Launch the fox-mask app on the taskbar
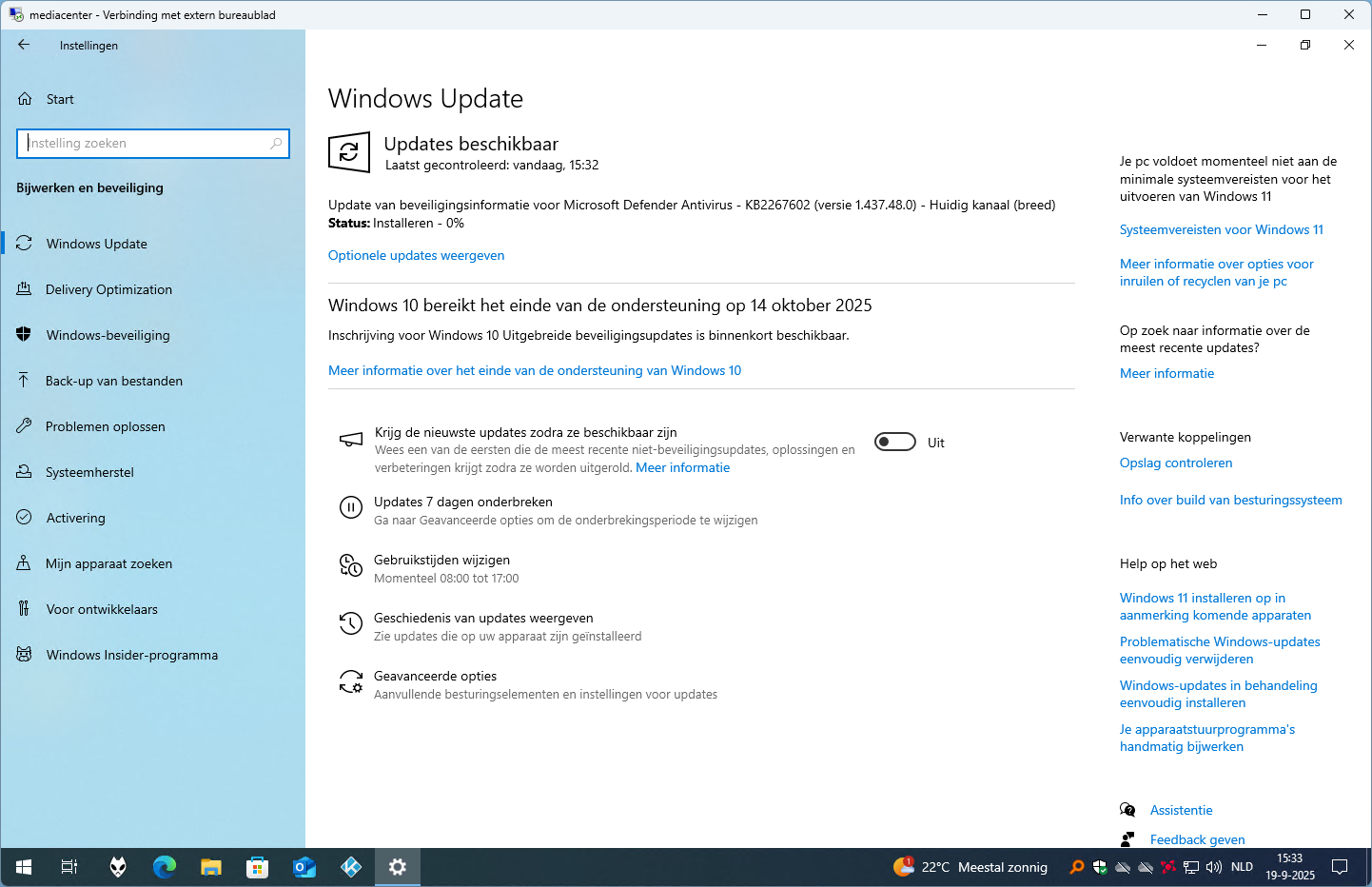Image resolution: width=1372 pixels, height=887 pixels. pyautogui.click(x=118, y=867)
